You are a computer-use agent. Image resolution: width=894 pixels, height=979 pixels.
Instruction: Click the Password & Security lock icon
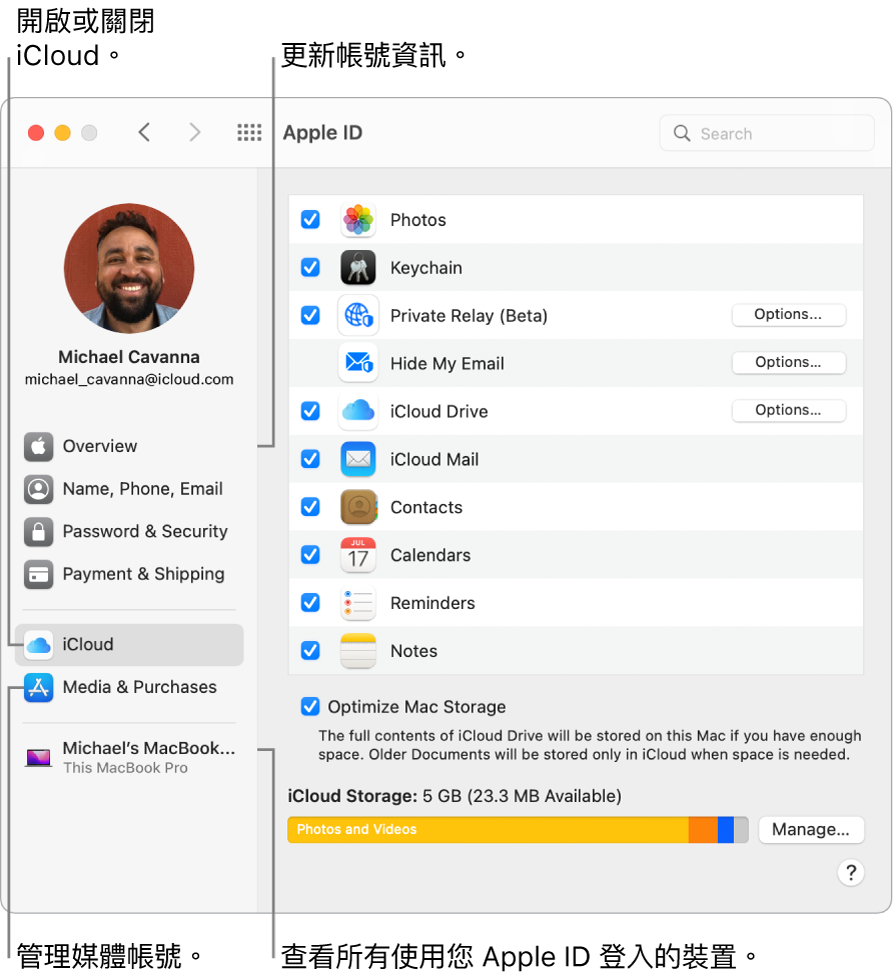[x=39, y=531]
